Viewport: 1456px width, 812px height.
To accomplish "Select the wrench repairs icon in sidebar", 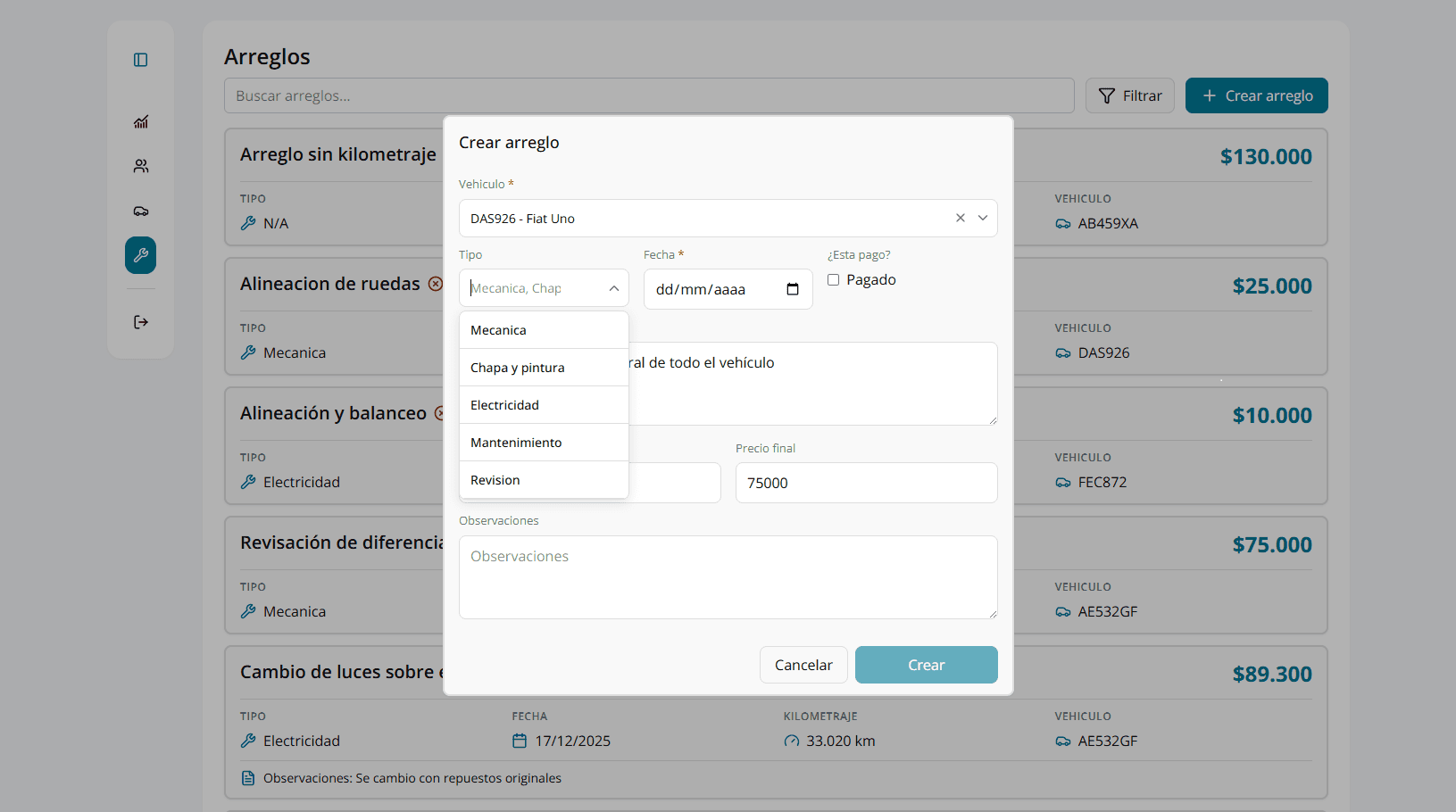I will [140, 255].
